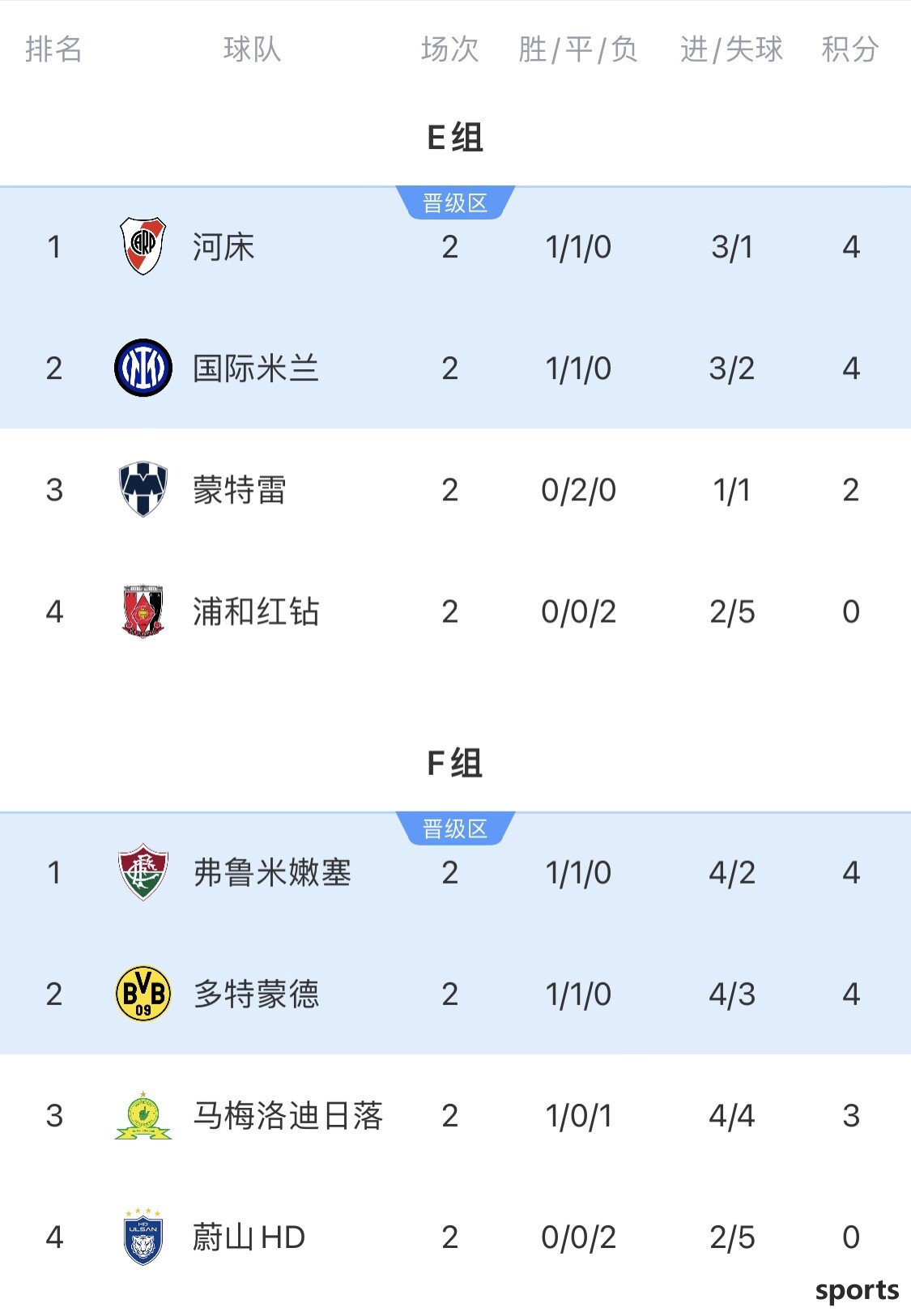Click the Mamelodi Sundowns badge

(143, 1115)
